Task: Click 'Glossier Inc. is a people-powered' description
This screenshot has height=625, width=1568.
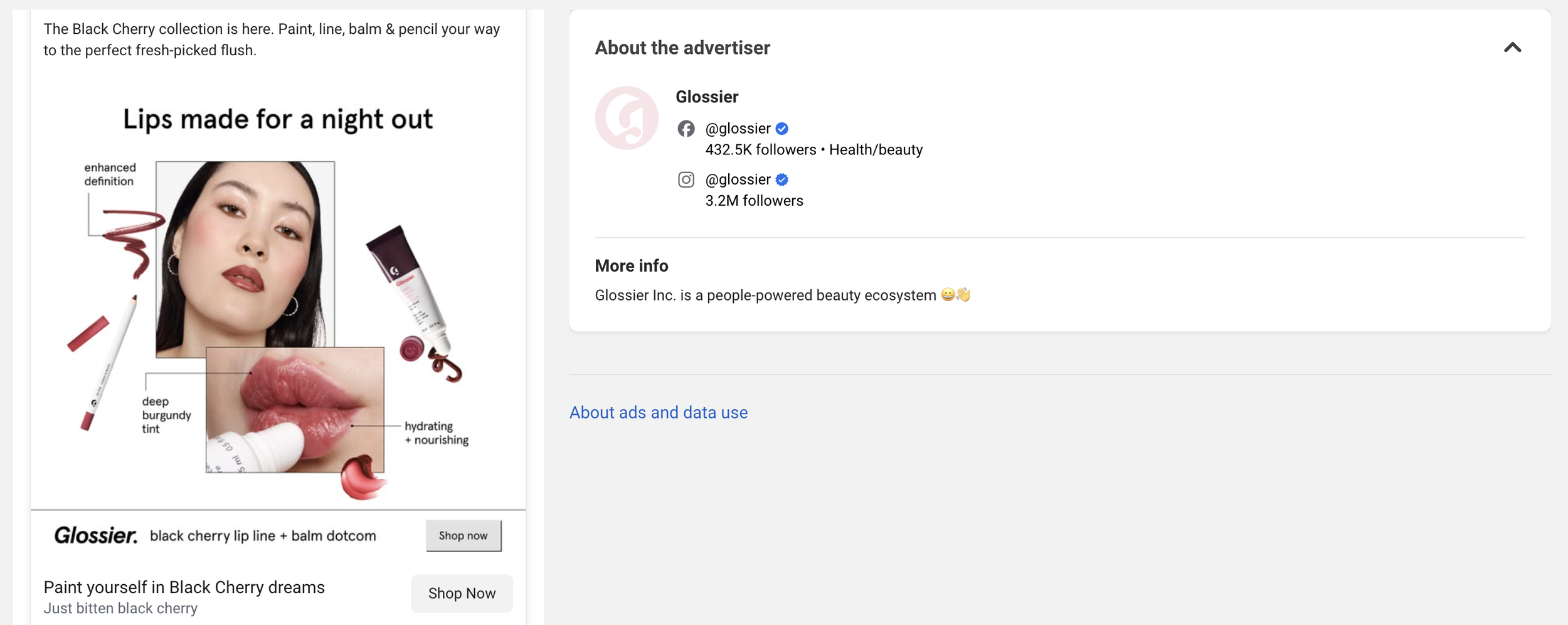Action: pos(783,295)
